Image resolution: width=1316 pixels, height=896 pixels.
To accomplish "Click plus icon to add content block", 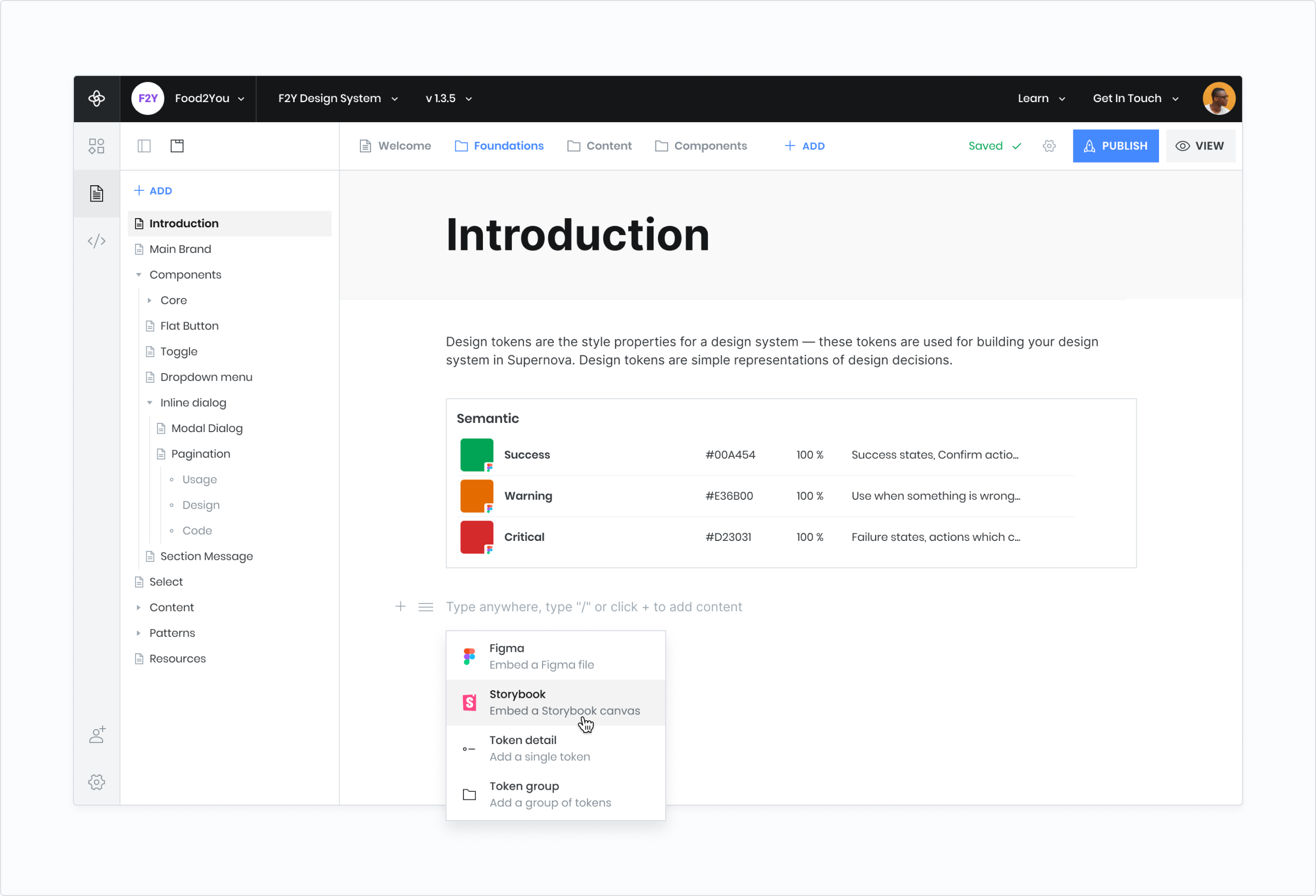I will [x=400, y=607].
